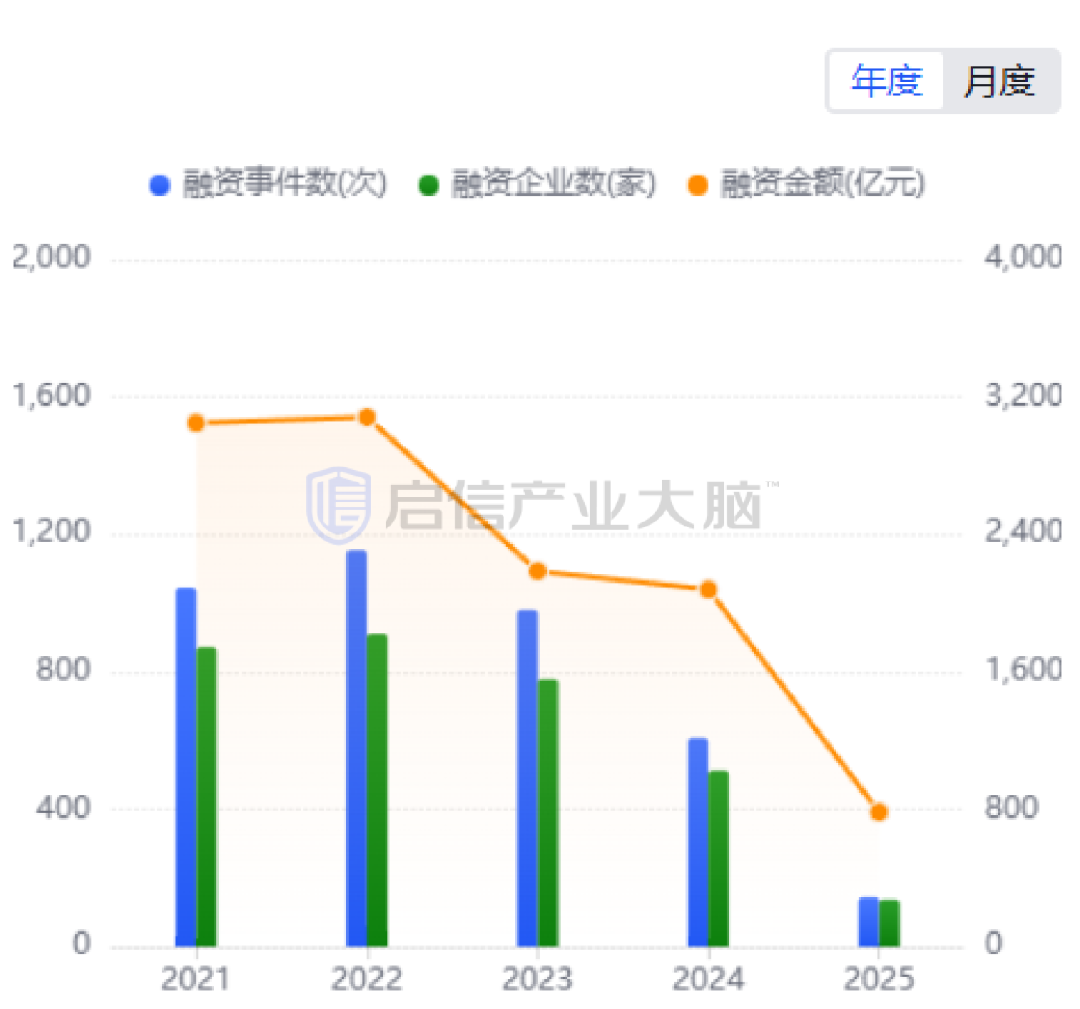The width and height of the screenshot is (1080, 1009).
Task: Click the 1,200 left axis label
Action: (52, 532)
